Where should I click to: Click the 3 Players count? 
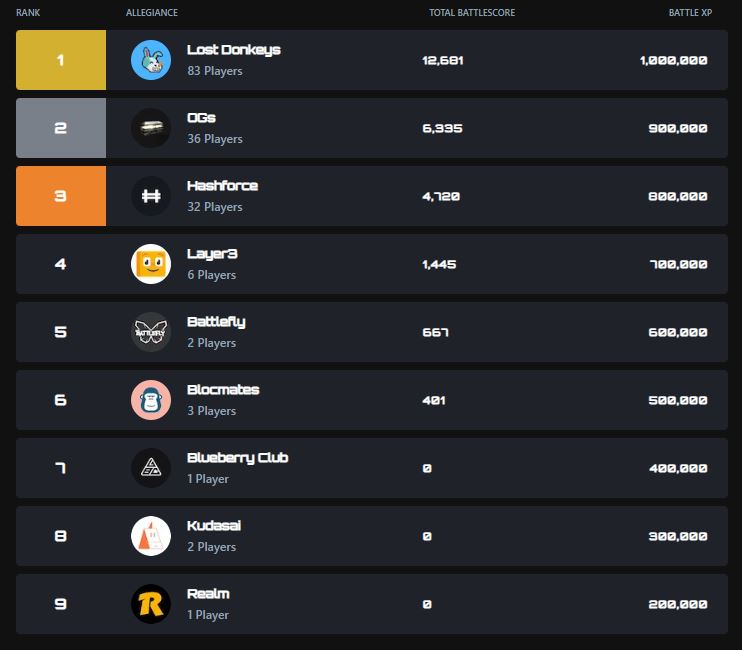tap(212, 411)
